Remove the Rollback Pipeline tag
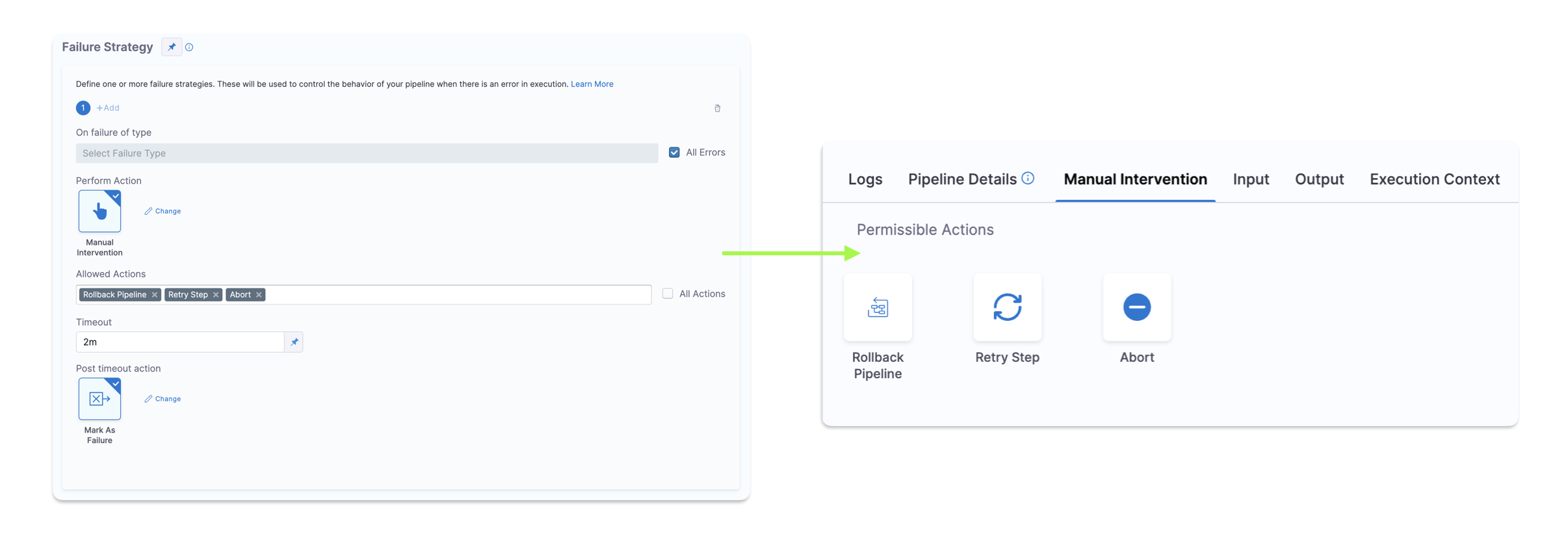This screenshot has width=1568, height=543. (x=155, y=295)
